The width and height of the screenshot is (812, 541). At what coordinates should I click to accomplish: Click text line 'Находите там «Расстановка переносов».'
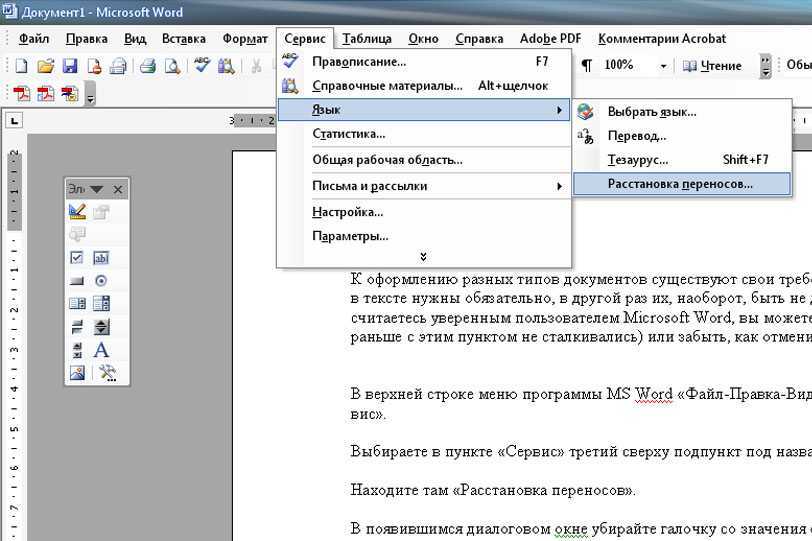[492, 490]
